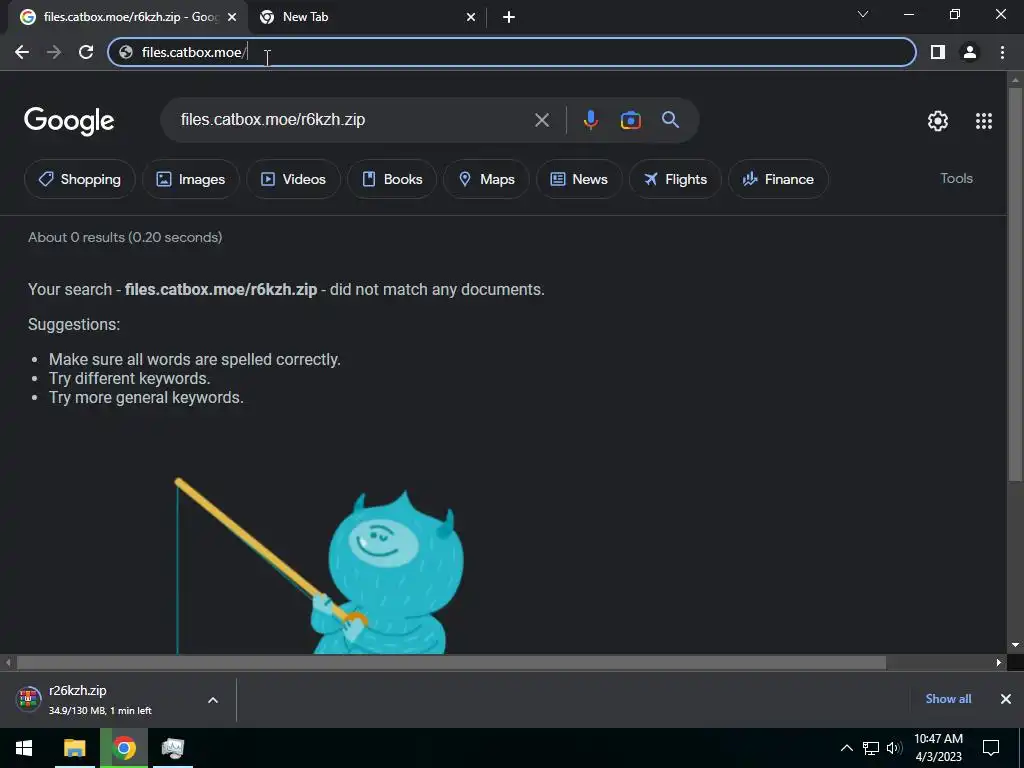Click the forward navigation arrow

pyautogui.click(x=54, y=52)
